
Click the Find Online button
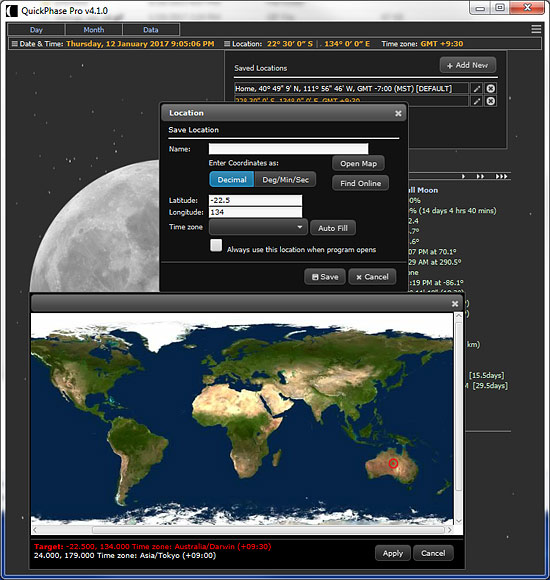coord(360,183)
